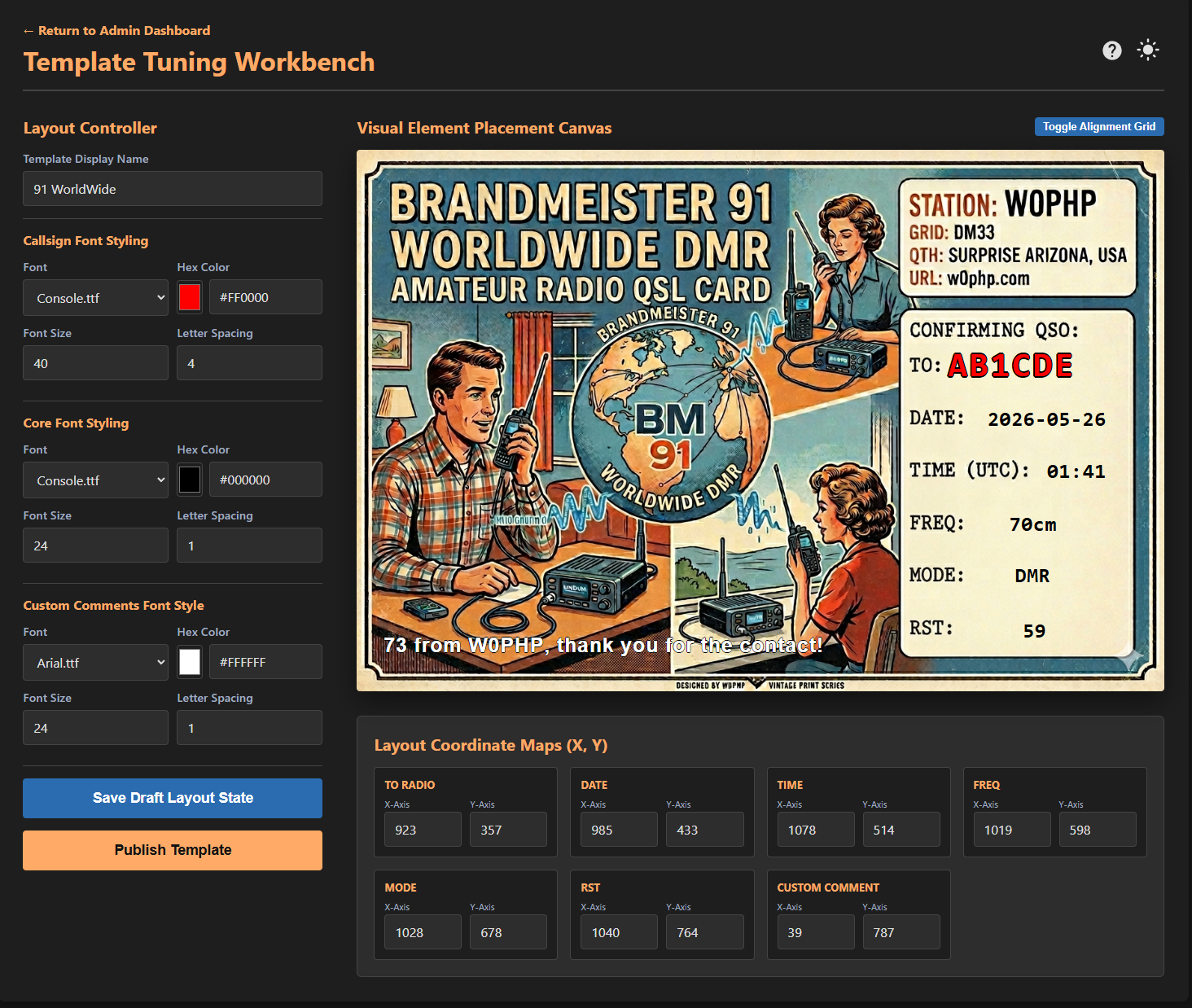Screen dimensions: 1192x1008
Task: Edit CUSTOM COMMENT X-Axis value 39
Action: 815,932
